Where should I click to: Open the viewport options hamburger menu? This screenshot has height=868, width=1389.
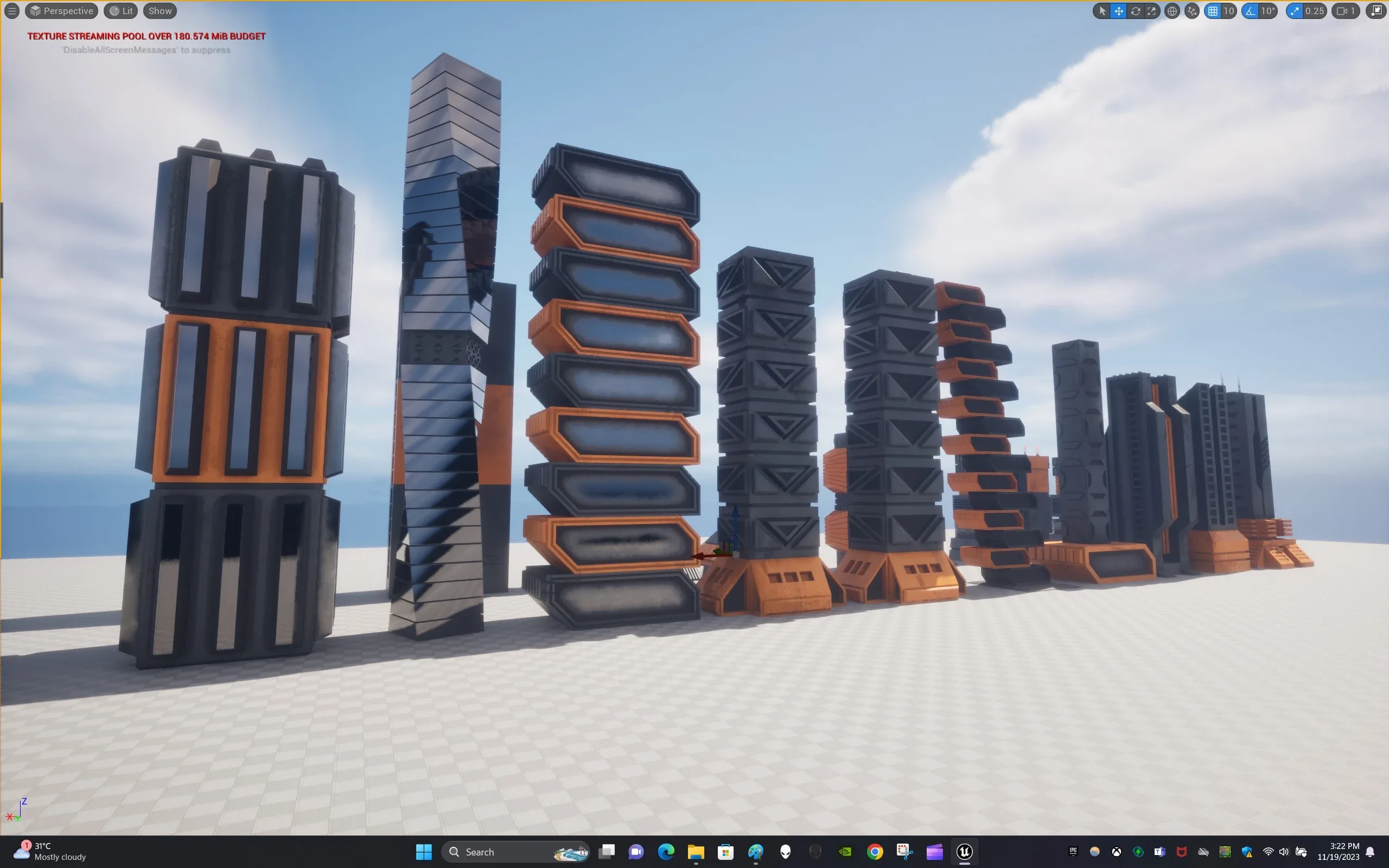(x=11, y=10)
